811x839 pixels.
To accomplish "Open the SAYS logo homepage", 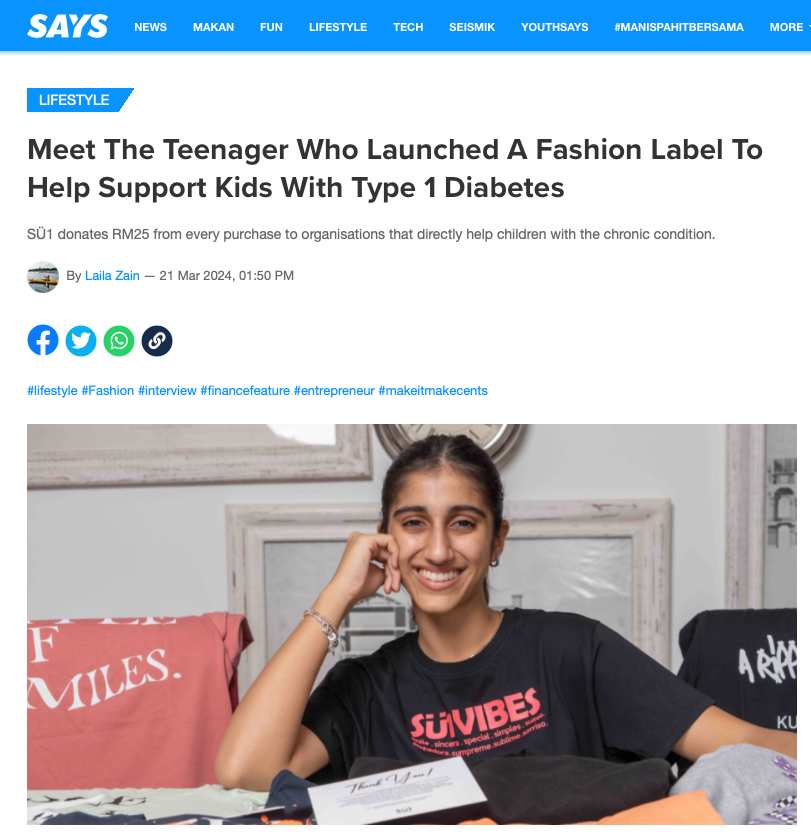I will tap(67, 26).
